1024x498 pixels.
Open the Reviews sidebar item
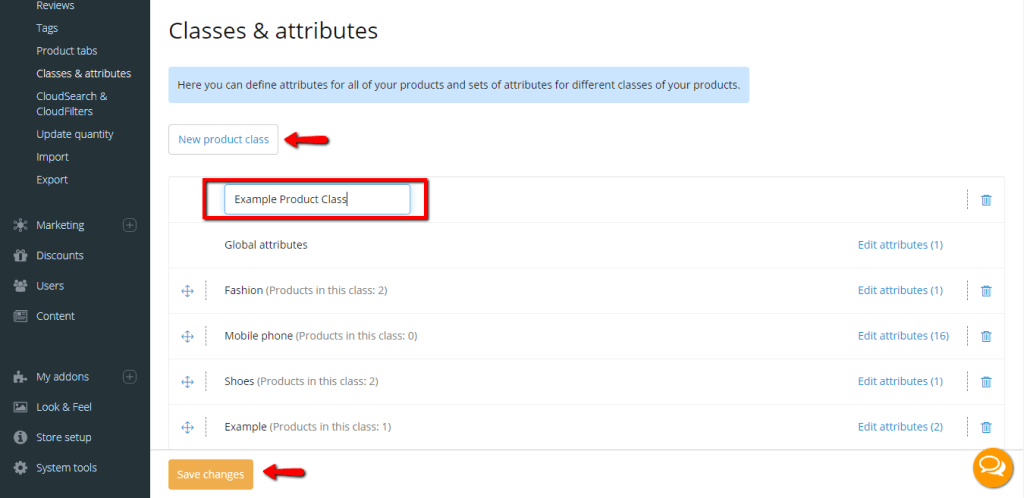coord(56,6)
